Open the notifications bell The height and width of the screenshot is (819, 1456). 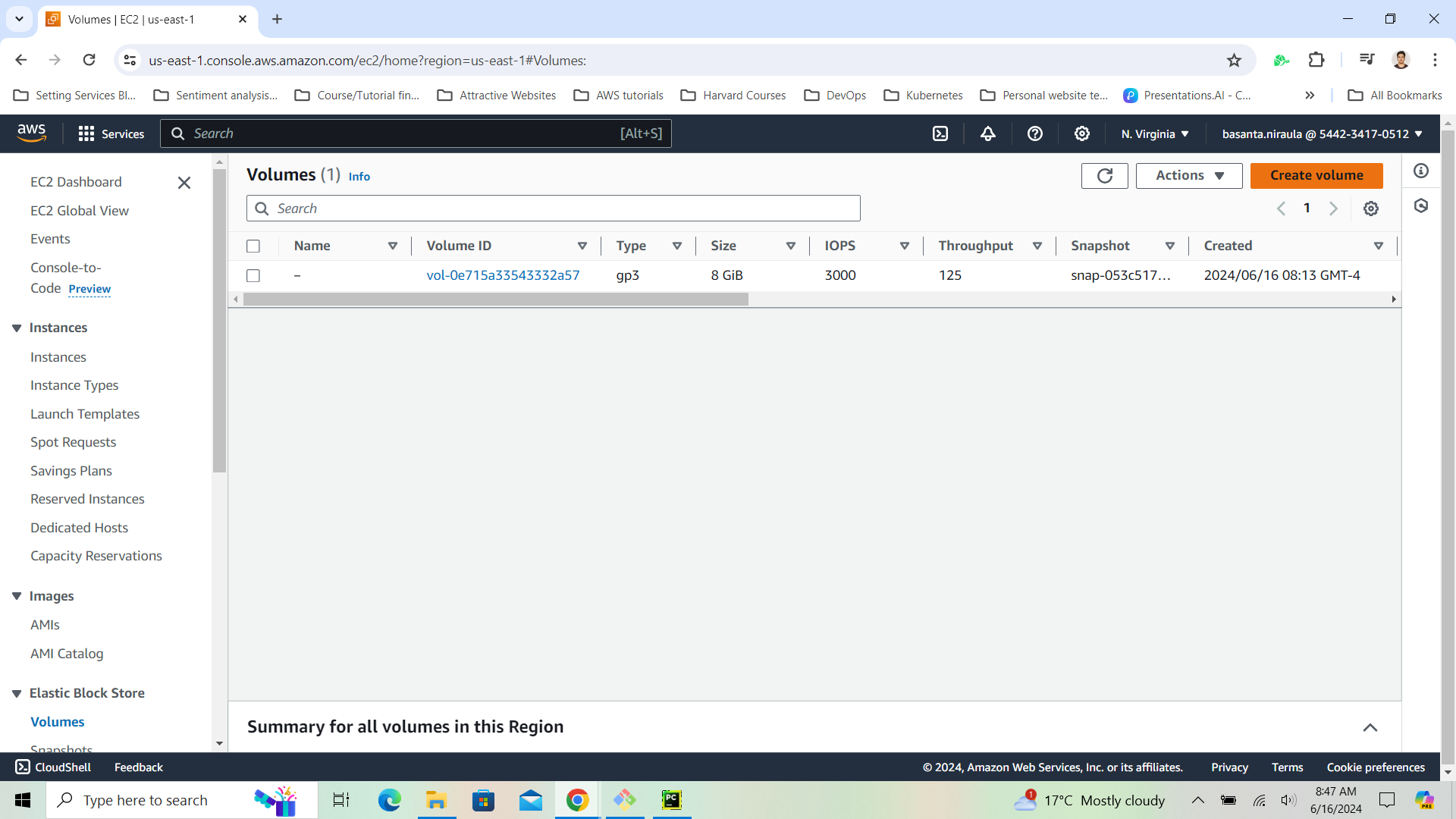pyautogui.click(x=987, y=133)
